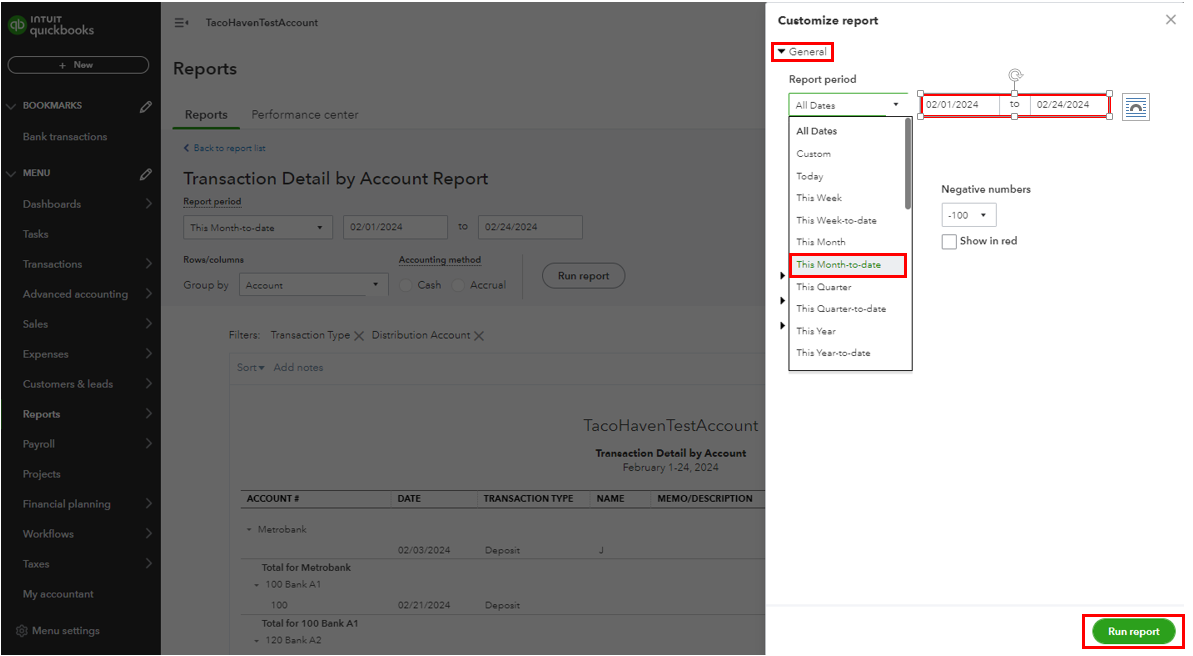The height and width of the screenshot is (656, 1193).
Task: Expand the Payroll submenu arrow
Action: point(148,444)
